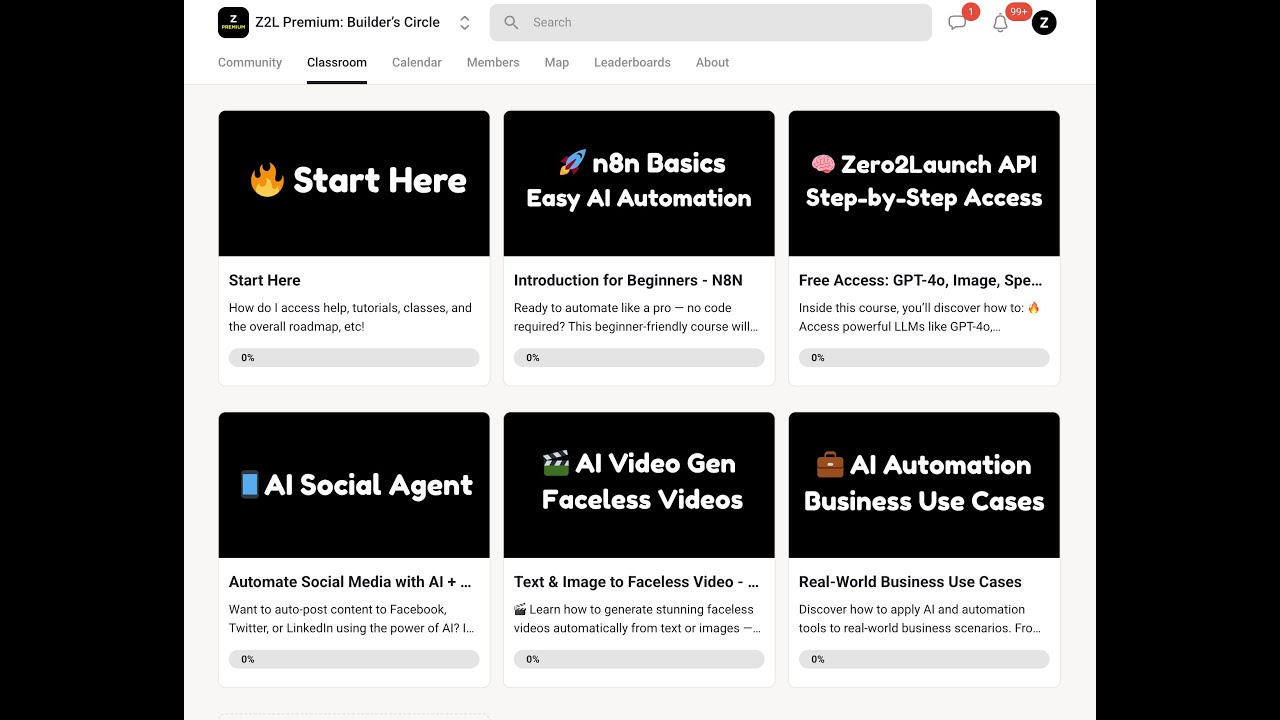Open the Z2L Premium group logo
Viewport: 1280px width, 720px height.
click(x=233, y=22)
